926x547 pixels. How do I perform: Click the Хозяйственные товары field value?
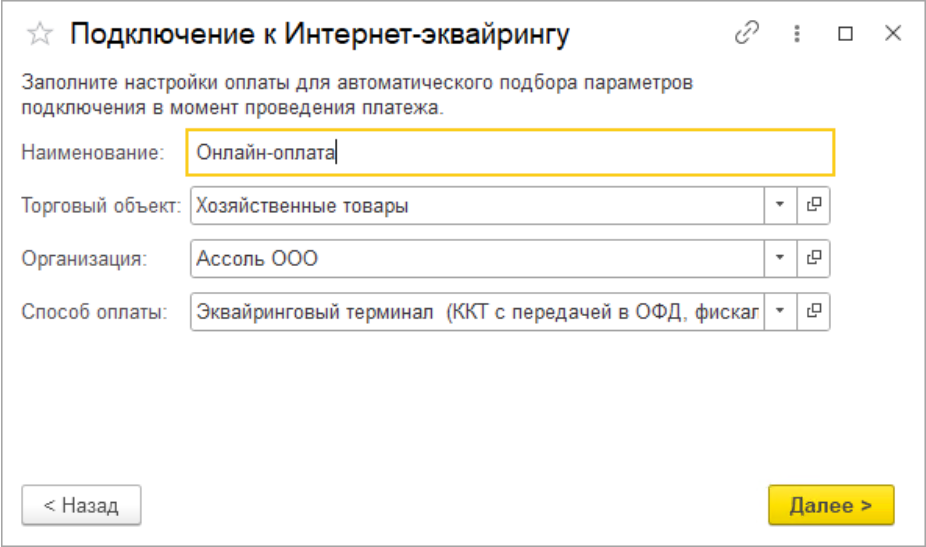pyautogui.click(x=475, y=206)
